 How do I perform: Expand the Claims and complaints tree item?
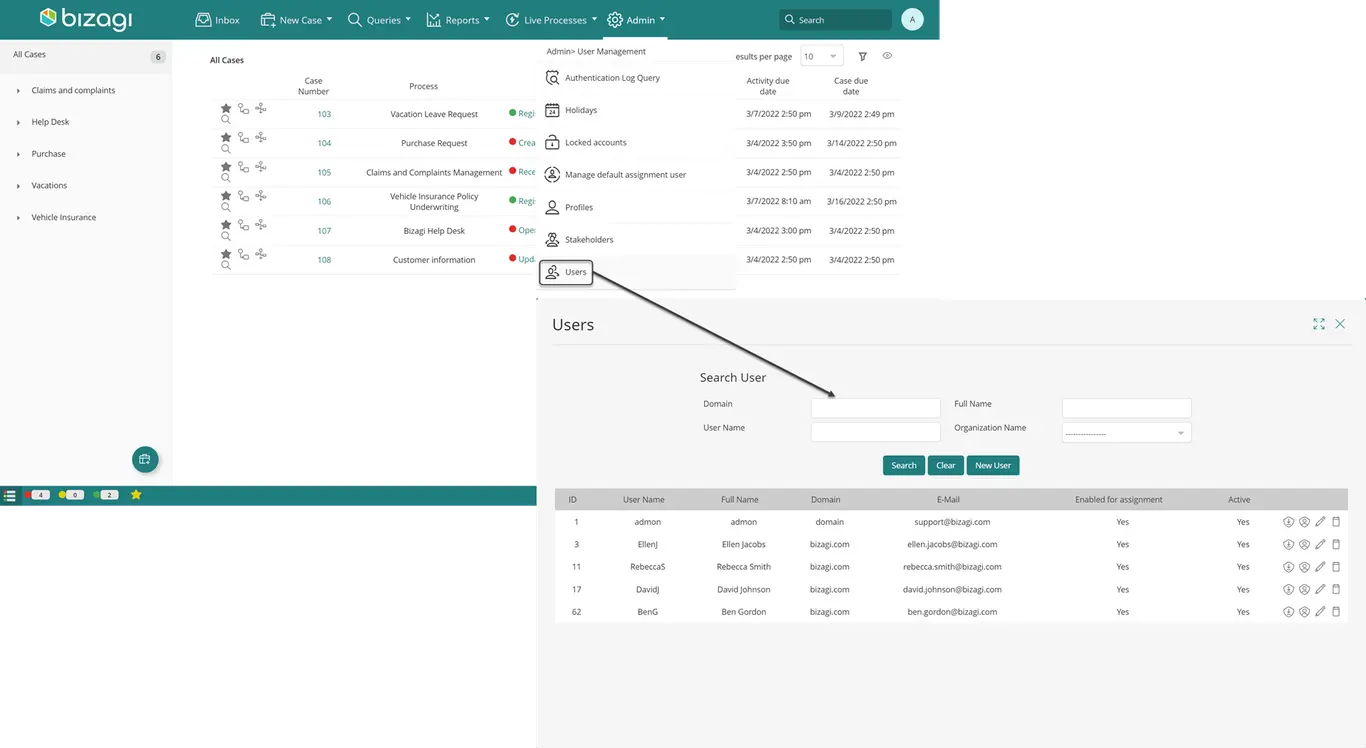[18, 91]
